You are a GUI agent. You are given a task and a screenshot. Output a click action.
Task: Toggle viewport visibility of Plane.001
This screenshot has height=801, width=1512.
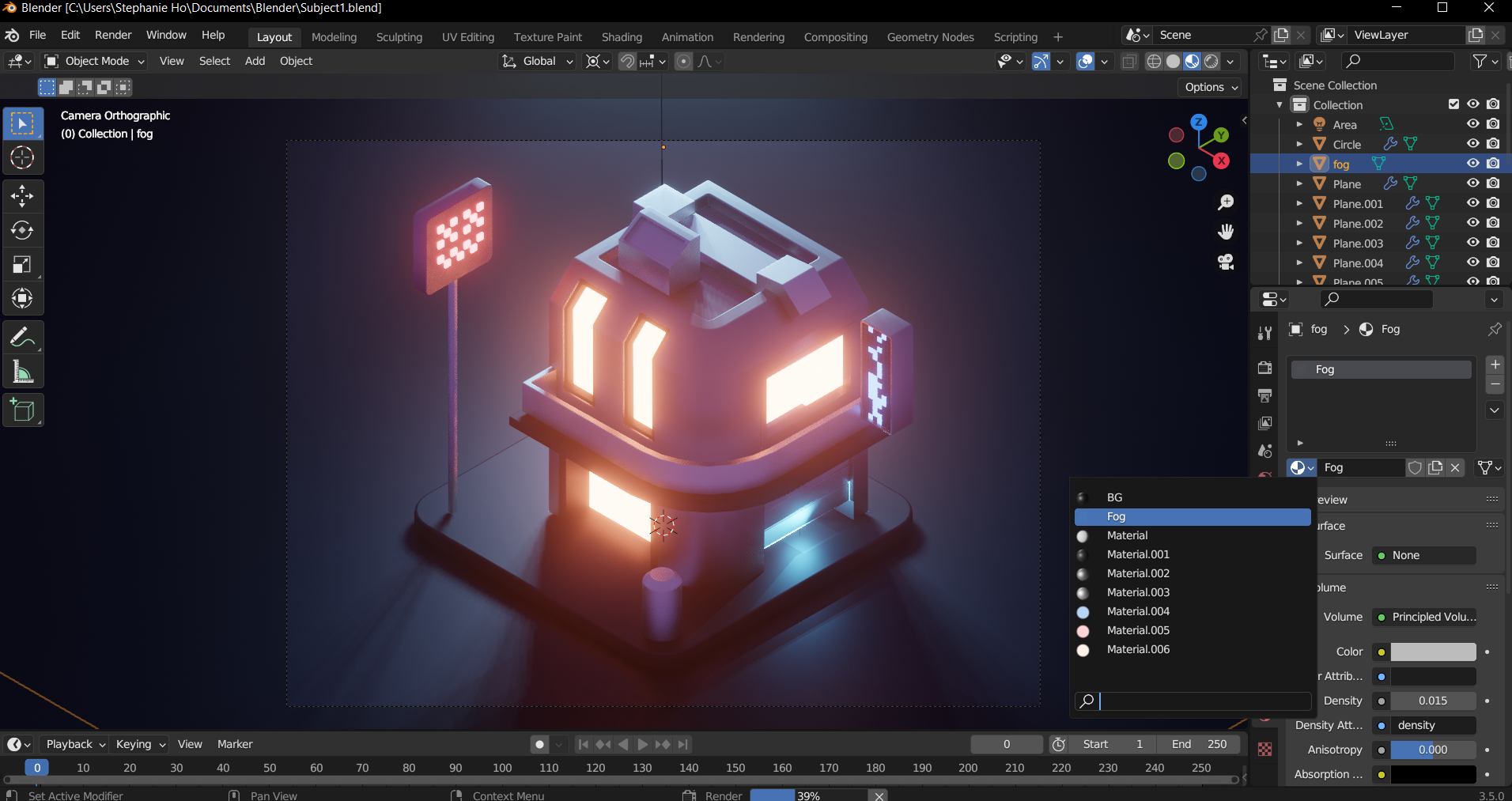[x=1472, y=202]
